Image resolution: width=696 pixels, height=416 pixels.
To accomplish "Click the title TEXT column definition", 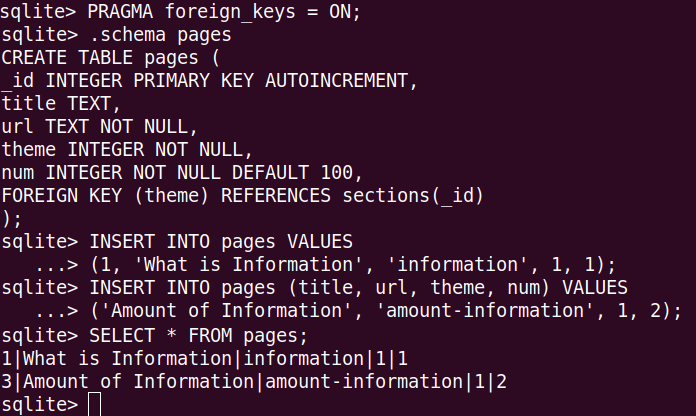I will pyautogui.click(x=61, y=103).
